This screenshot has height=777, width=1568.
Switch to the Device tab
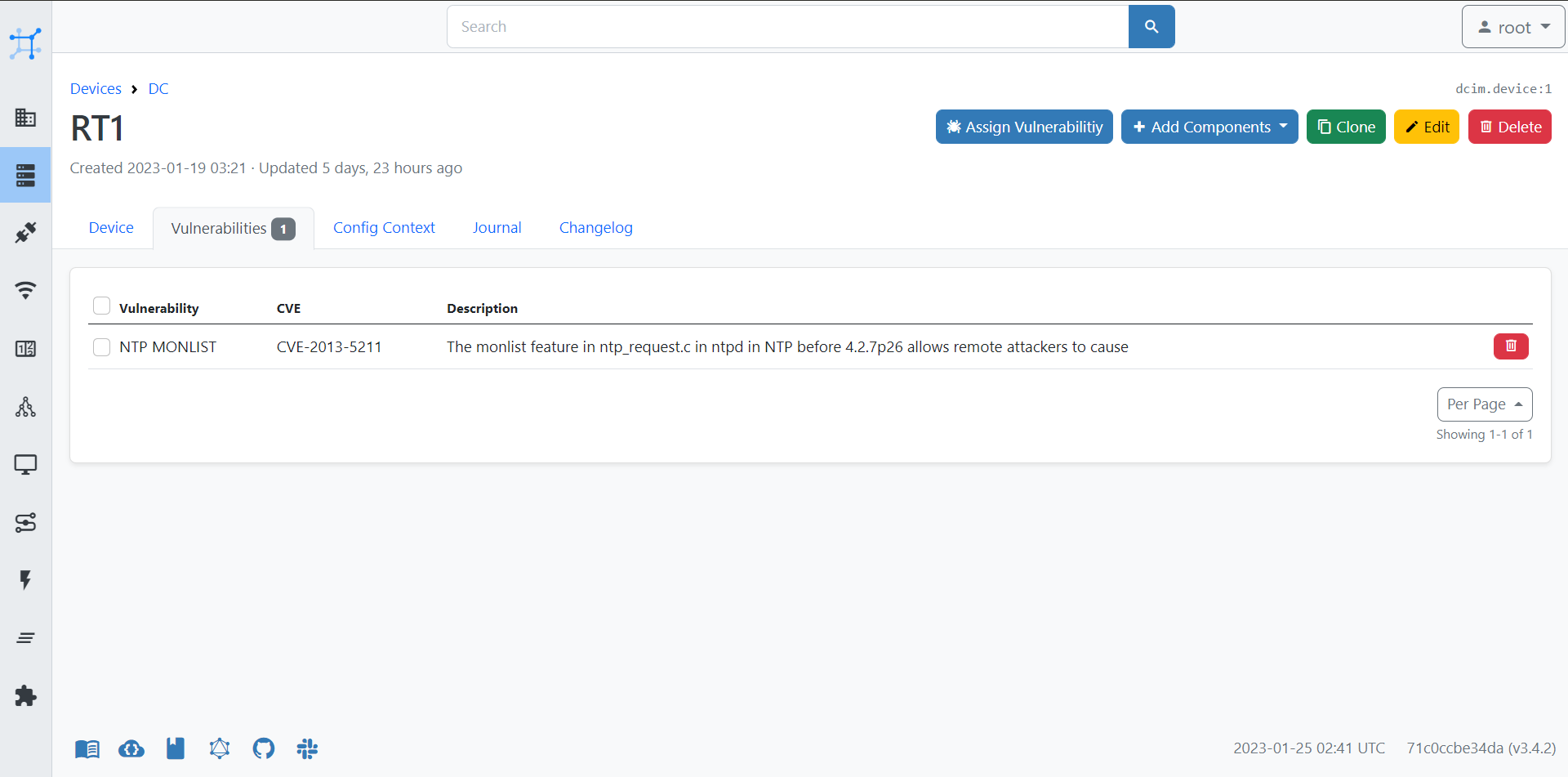(x=111, y=228)
